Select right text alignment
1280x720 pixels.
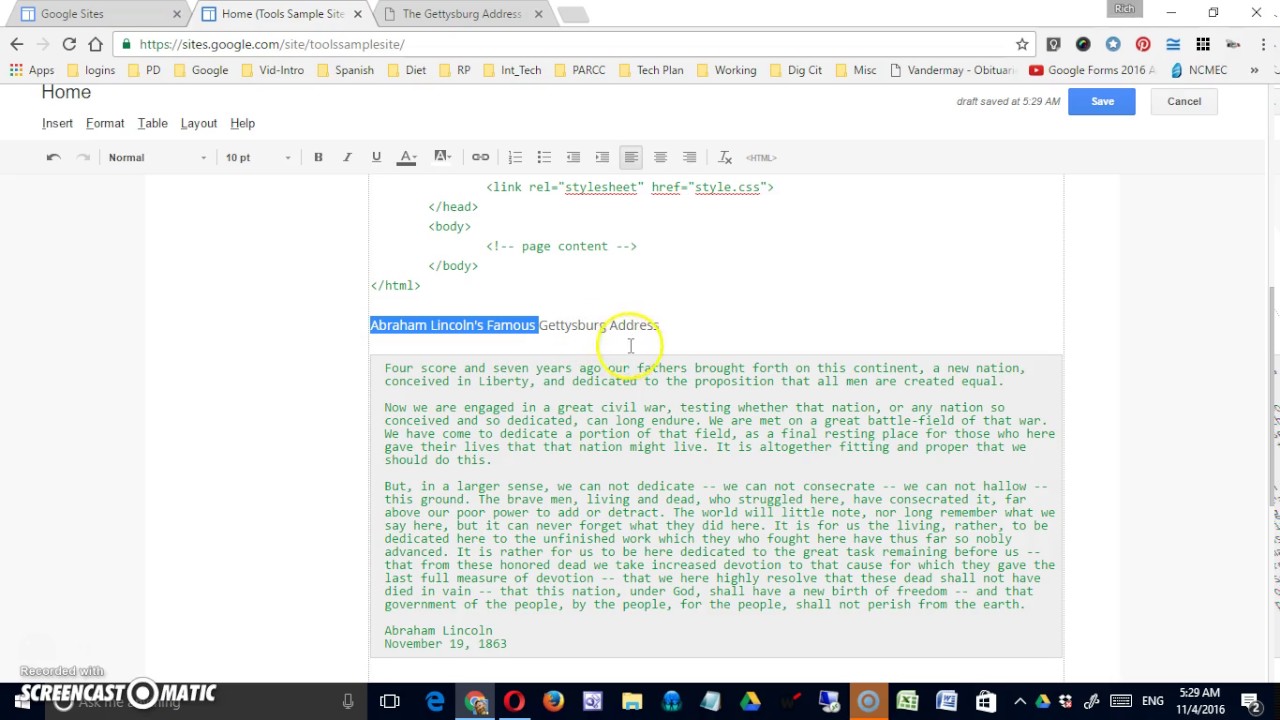689,157
